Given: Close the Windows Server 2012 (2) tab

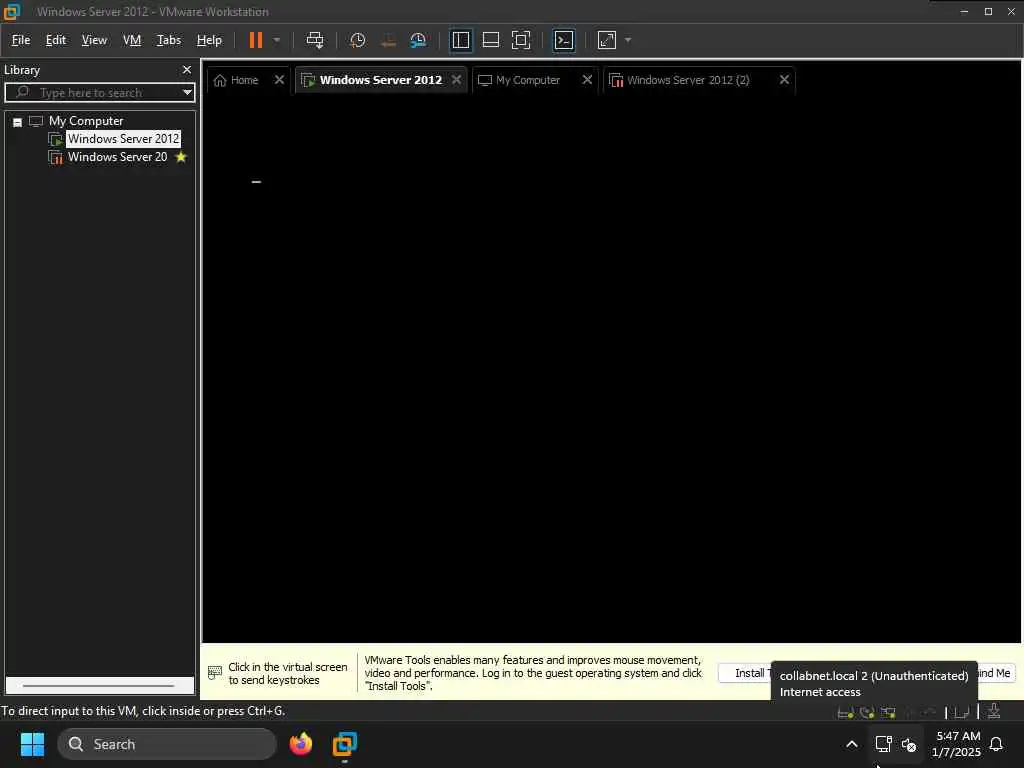Looking at the screenshot, I should click(784, 80).
